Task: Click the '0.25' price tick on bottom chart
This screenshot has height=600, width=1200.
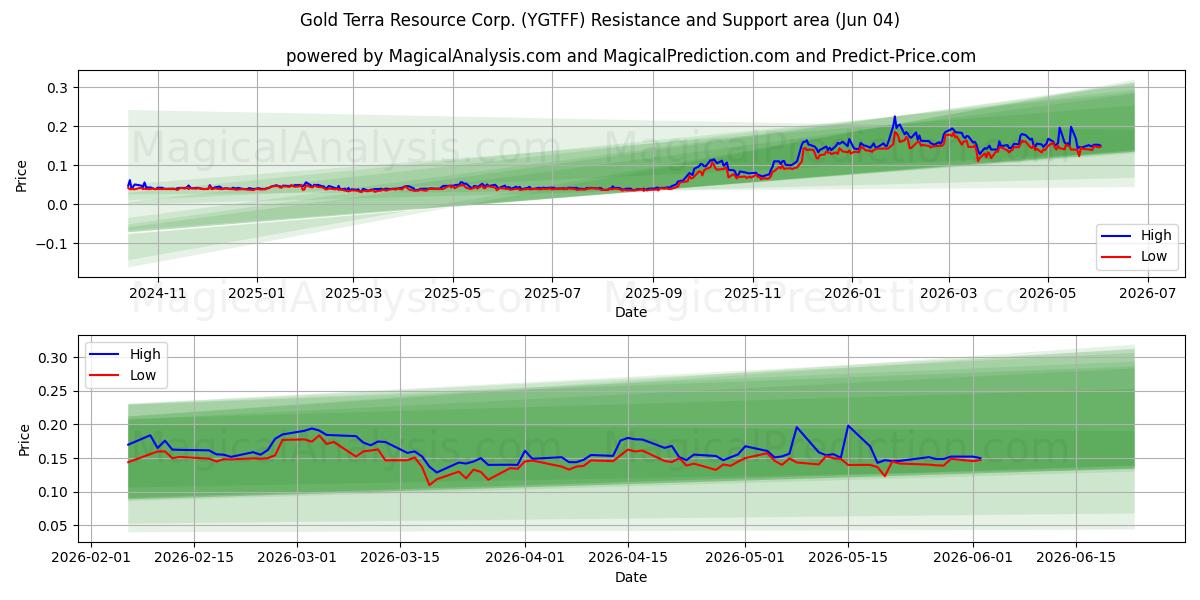Action: point(52,392)
